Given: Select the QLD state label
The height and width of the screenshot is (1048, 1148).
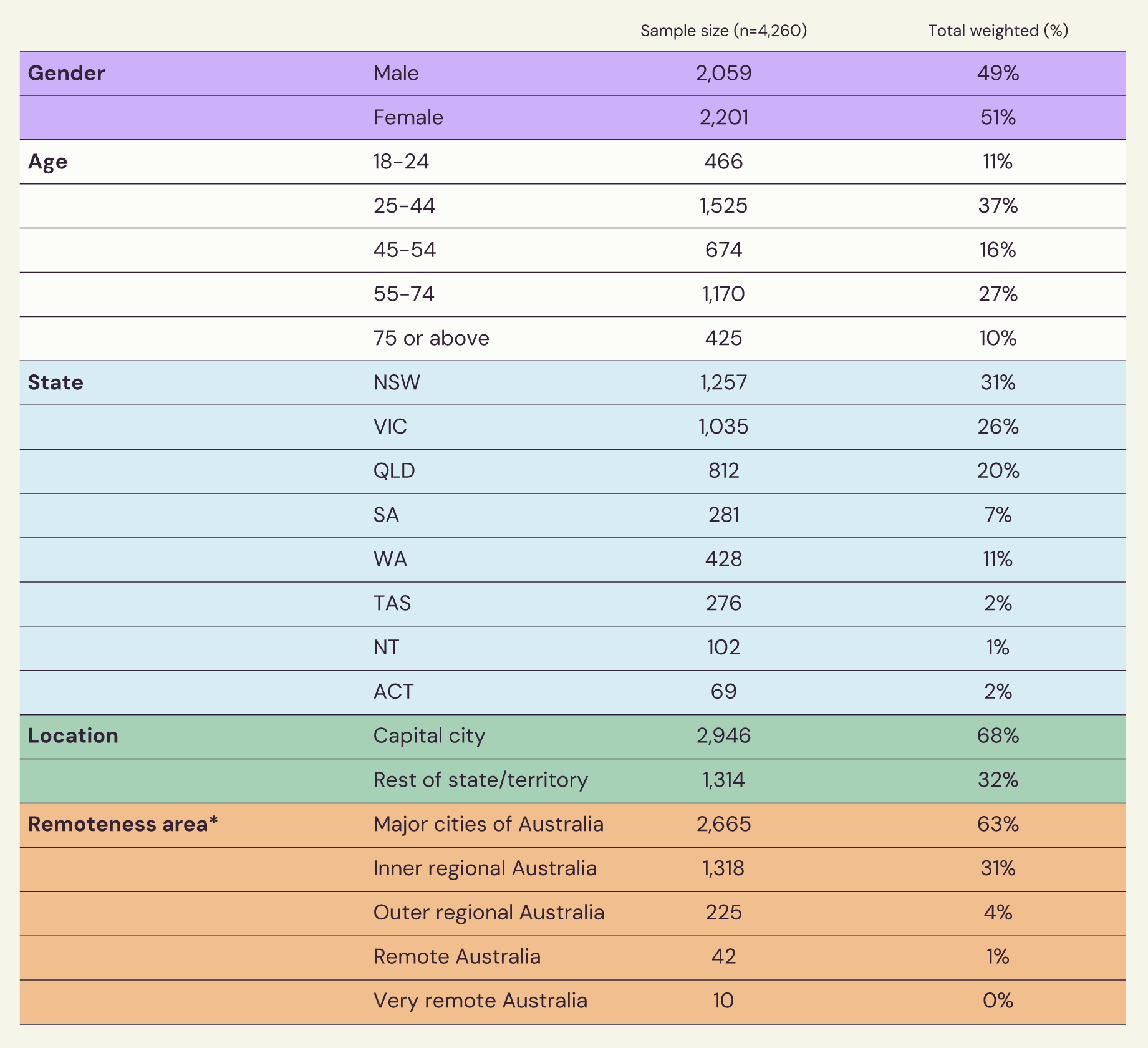Looking at the screenshot, I should pos(394,470).
